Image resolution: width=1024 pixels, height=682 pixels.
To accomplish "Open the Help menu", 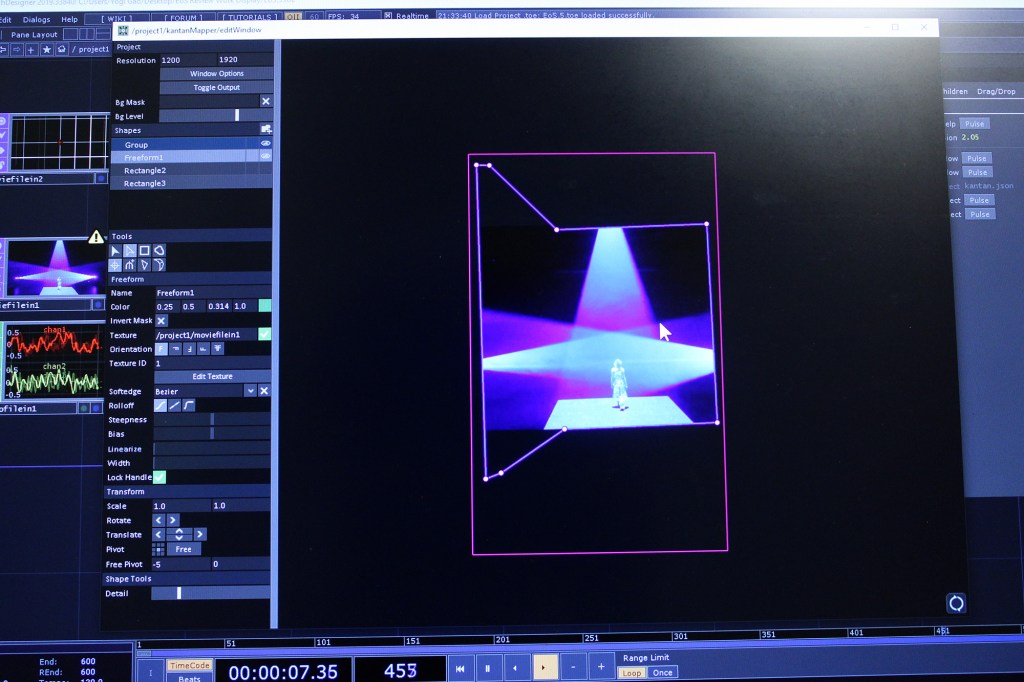I will pos(69,19).
